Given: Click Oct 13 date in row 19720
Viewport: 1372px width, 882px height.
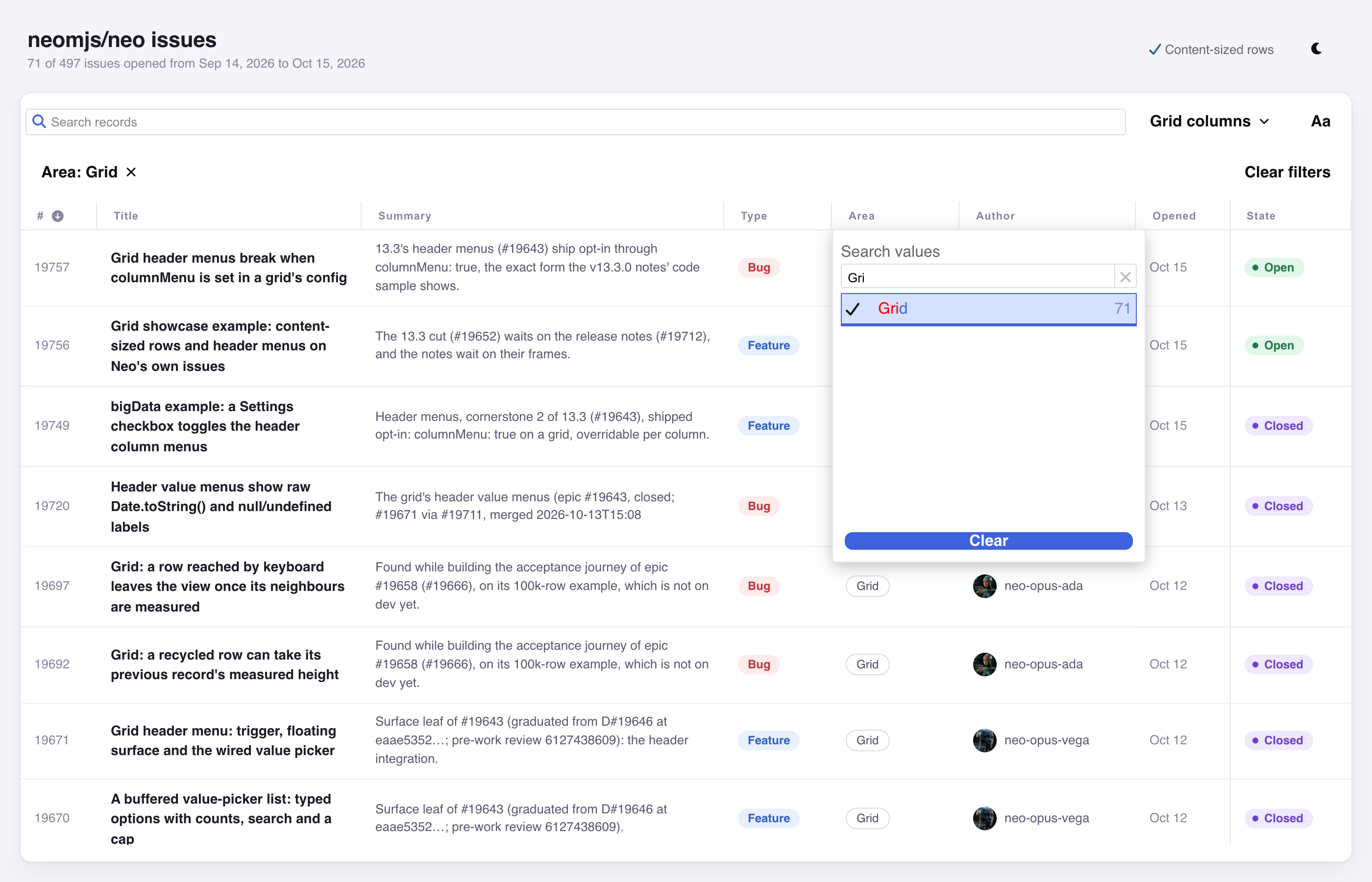Looking at the screenshot, I should [1168, 506].
